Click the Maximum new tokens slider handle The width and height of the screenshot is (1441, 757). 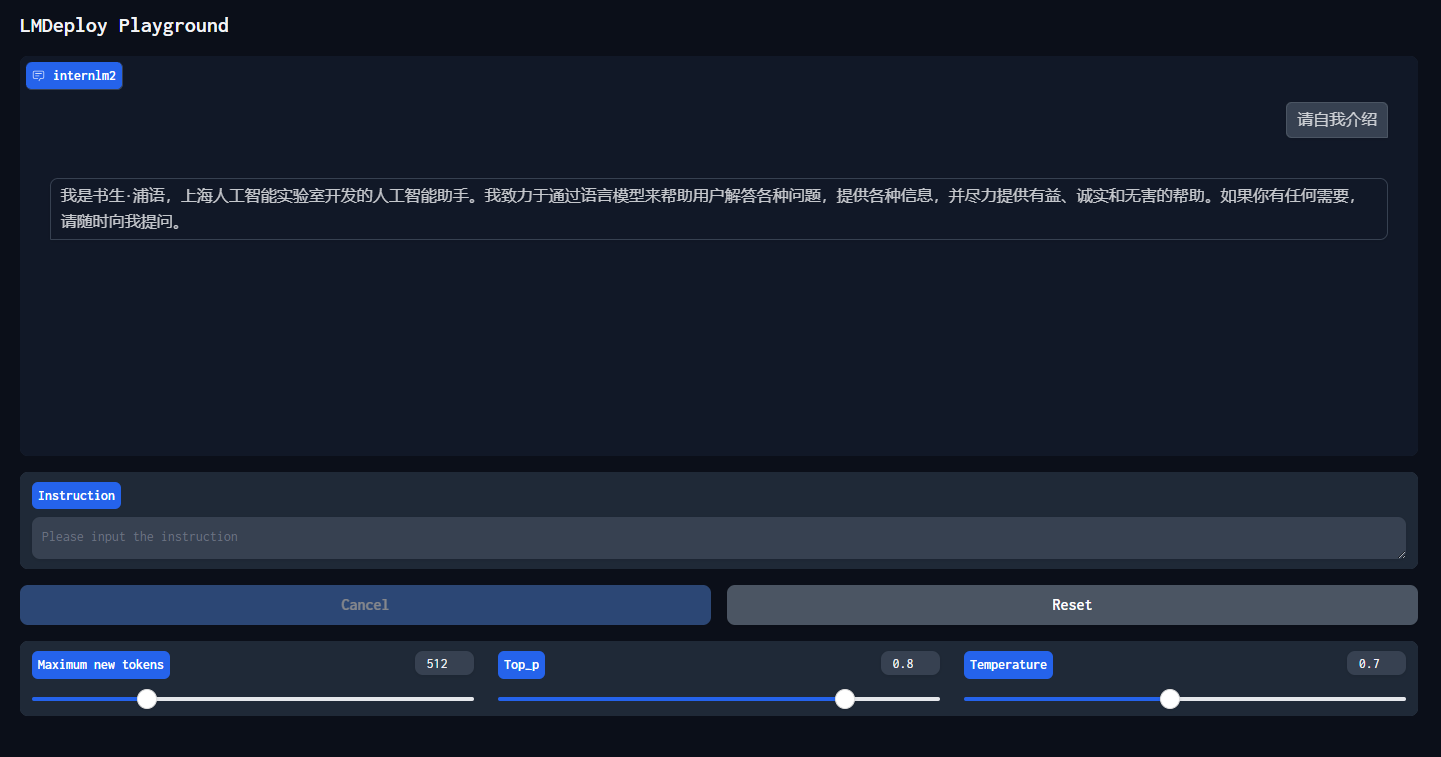click(x=147, y=699)
